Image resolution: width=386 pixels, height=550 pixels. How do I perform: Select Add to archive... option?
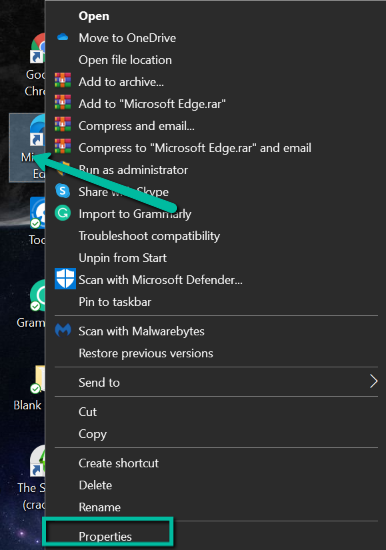(x=121, y=82)
